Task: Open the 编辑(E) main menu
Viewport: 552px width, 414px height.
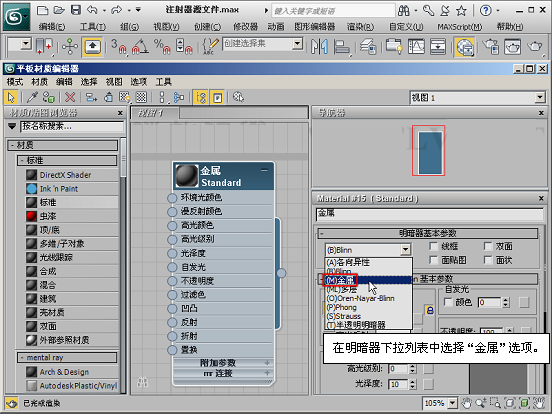Action: tap(51, 26)
